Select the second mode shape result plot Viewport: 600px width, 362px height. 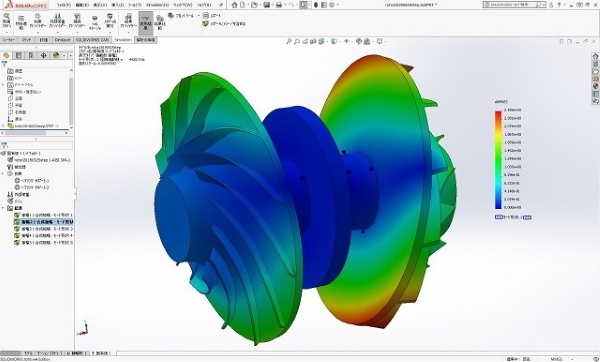coord(44,222)
